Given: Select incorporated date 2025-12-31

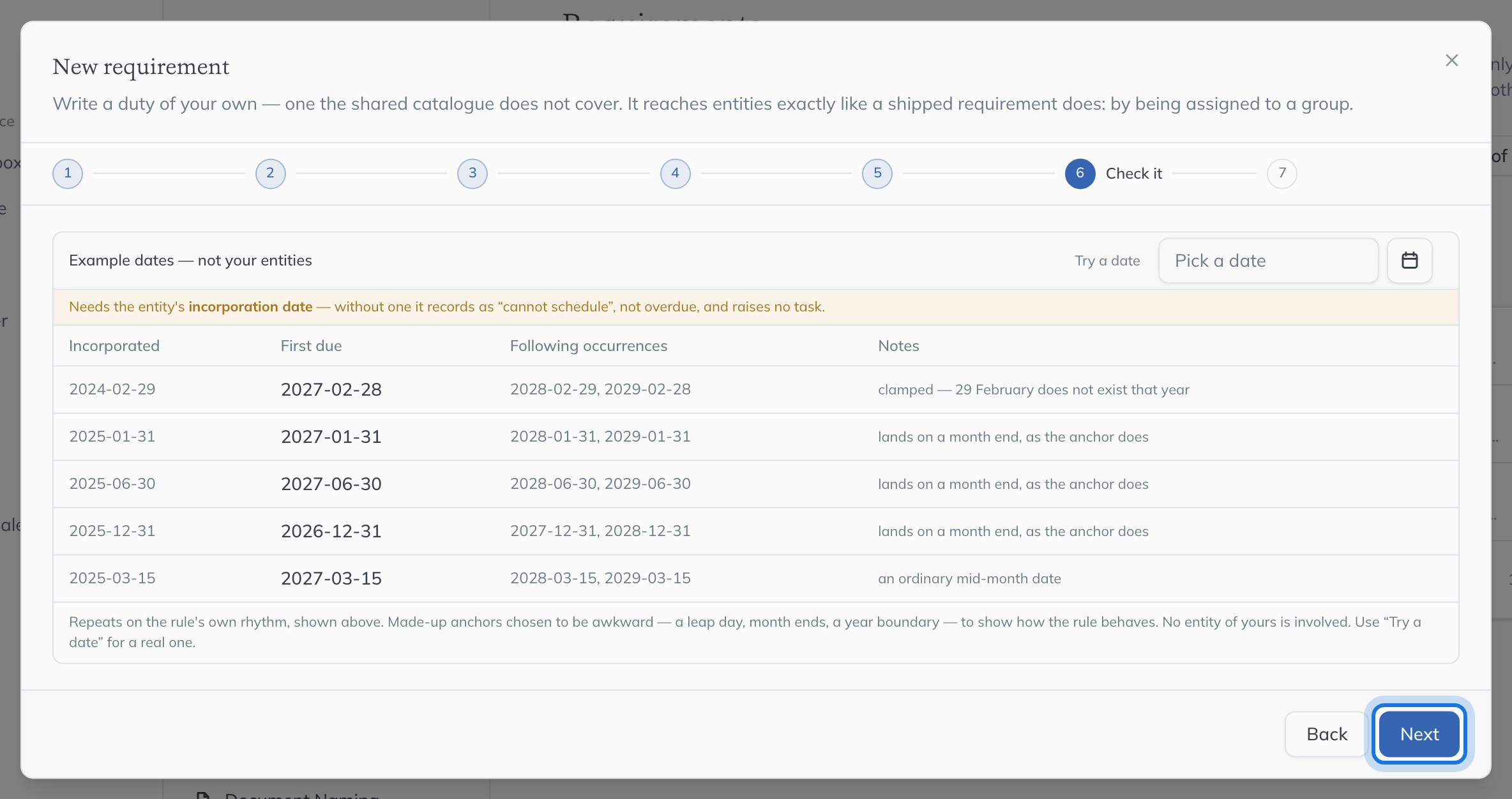Looking at the screenshot, I should 112,531.
